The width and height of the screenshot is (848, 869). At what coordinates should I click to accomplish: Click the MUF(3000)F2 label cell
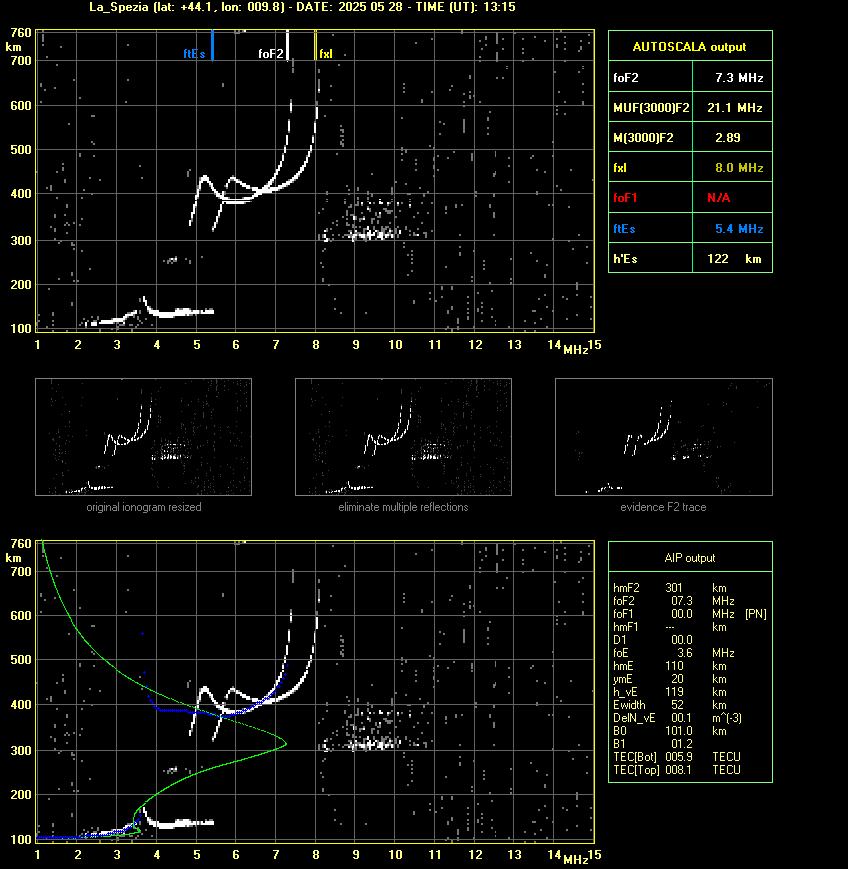coord(651,108)
